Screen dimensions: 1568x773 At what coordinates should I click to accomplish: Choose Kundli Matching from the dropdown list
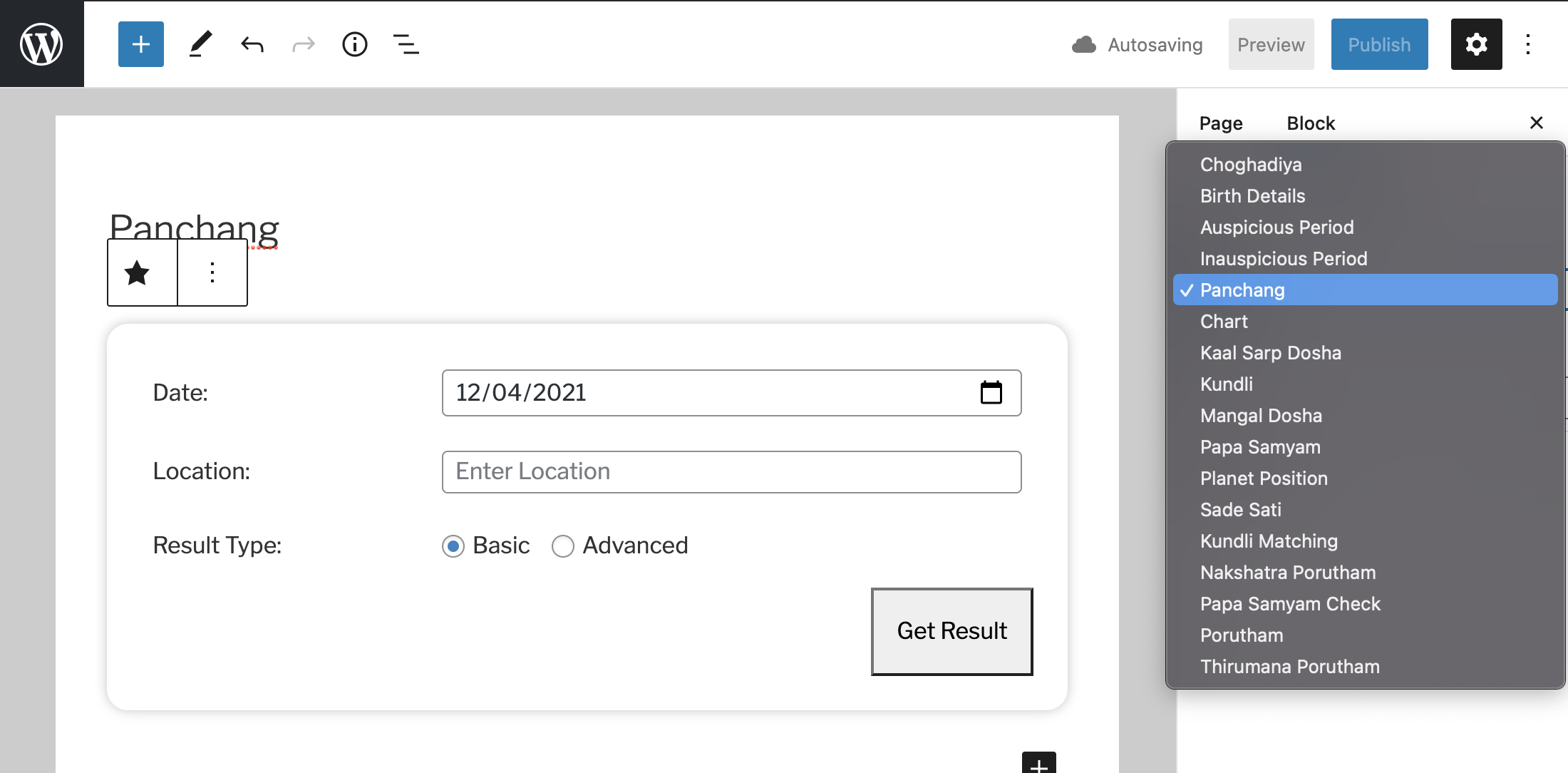[x=1269, y=541]
